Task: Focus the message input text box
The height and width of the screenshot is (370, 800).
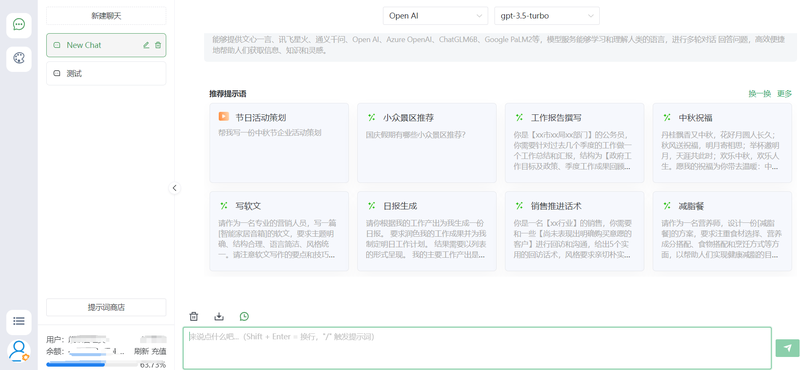Action: coord(477,348)
